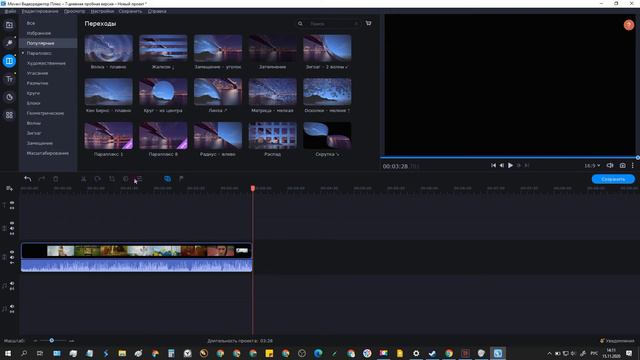This screenshot has height=360, width=640.
Task: Open the Настройки menu
Action: tap(102, 11)
